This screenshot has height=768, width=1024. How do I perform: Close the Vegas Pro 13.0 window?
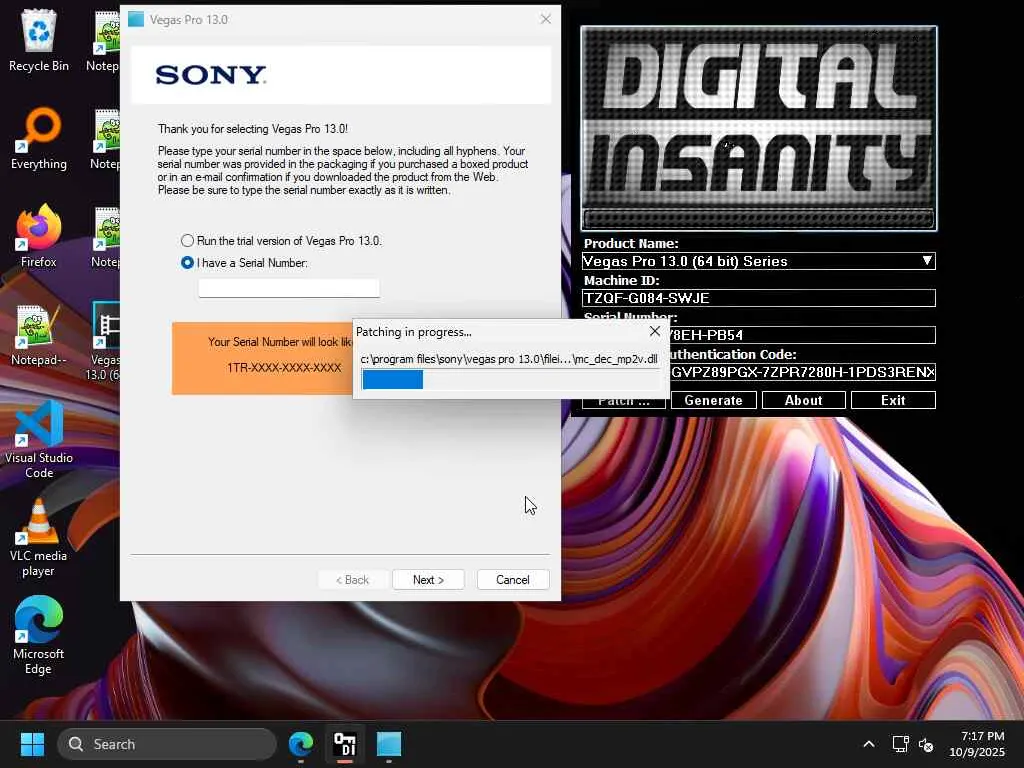click(545, 20)
